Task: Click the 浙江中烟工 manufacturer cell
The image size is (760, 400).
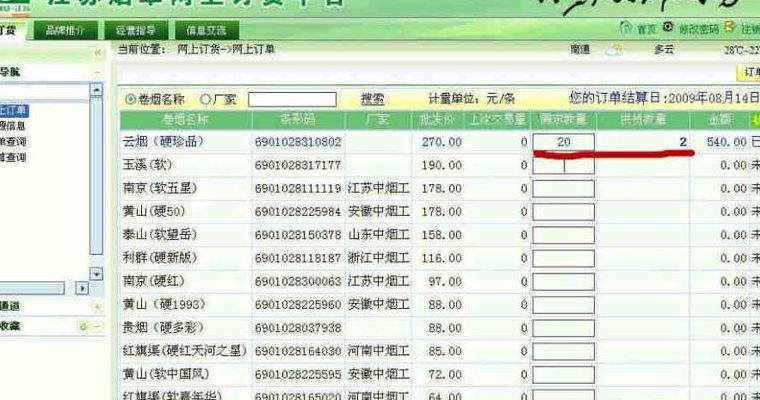Action: coord(379,258)
